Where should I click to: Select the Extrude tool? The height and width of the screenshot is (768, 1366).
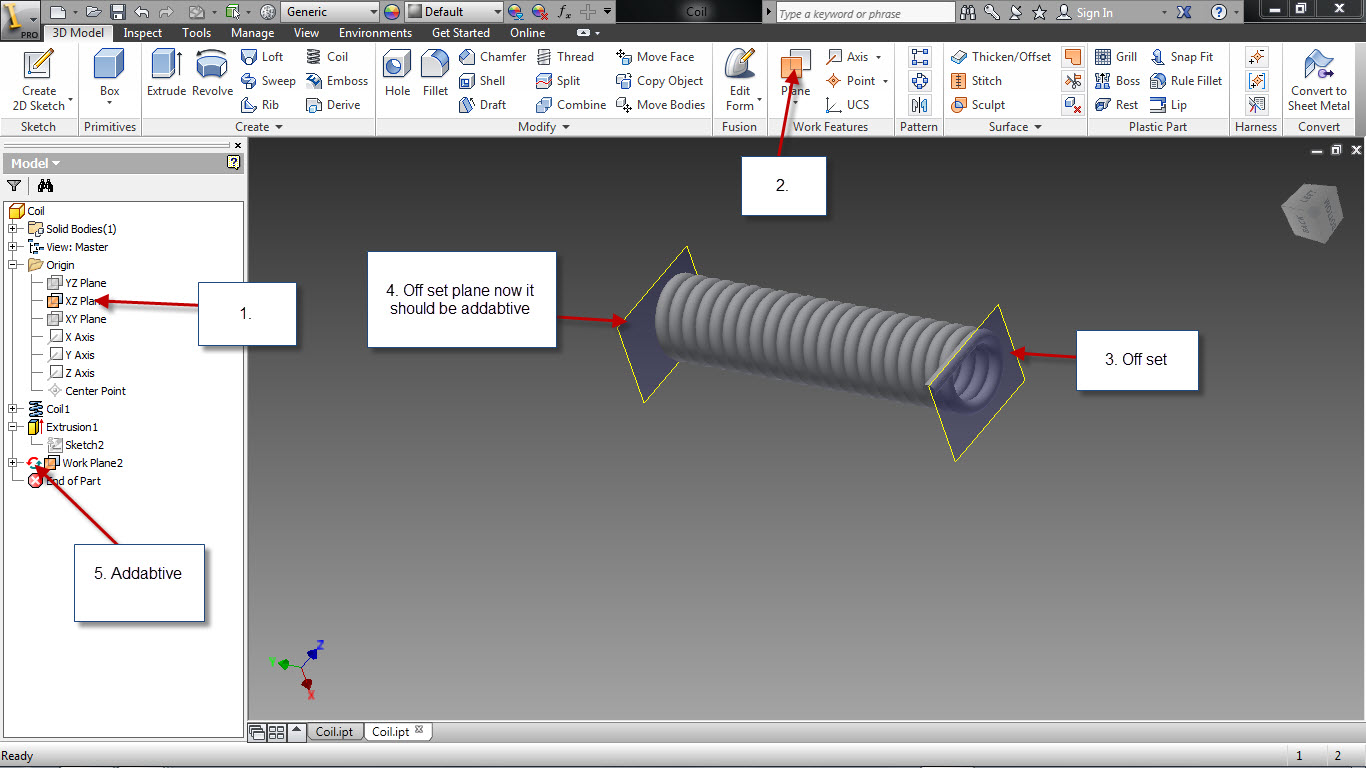click(166, 73)
